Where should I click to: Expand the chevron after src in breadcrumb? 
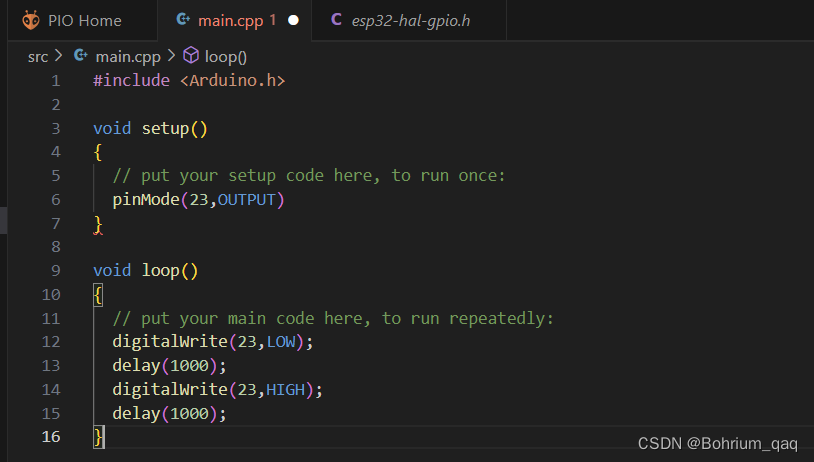pyautogui.click(x=58, y=55)
